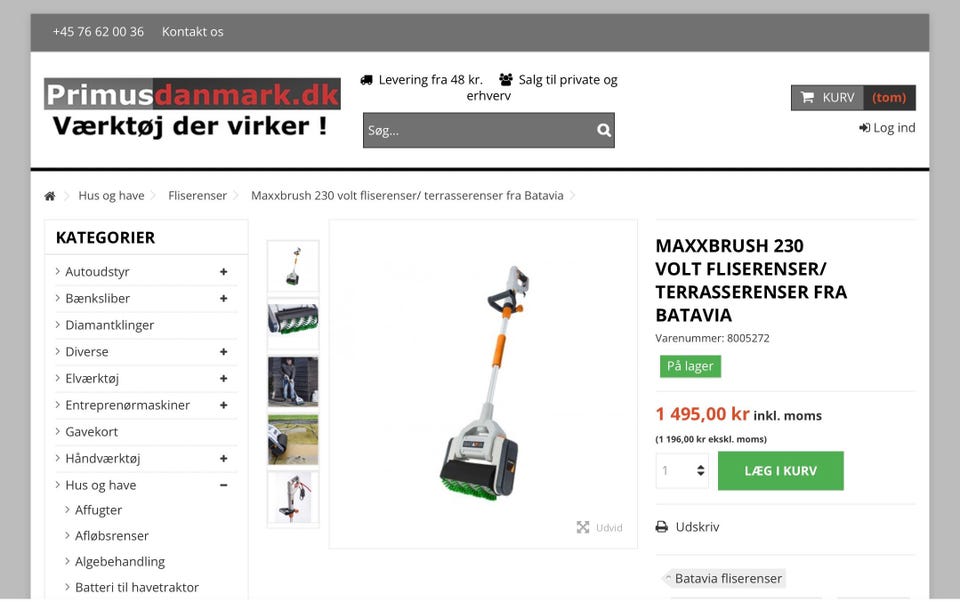This screenshot has width=960, height=602.
Task: Open Kontakt os in top bar
Action: [192, 32]
